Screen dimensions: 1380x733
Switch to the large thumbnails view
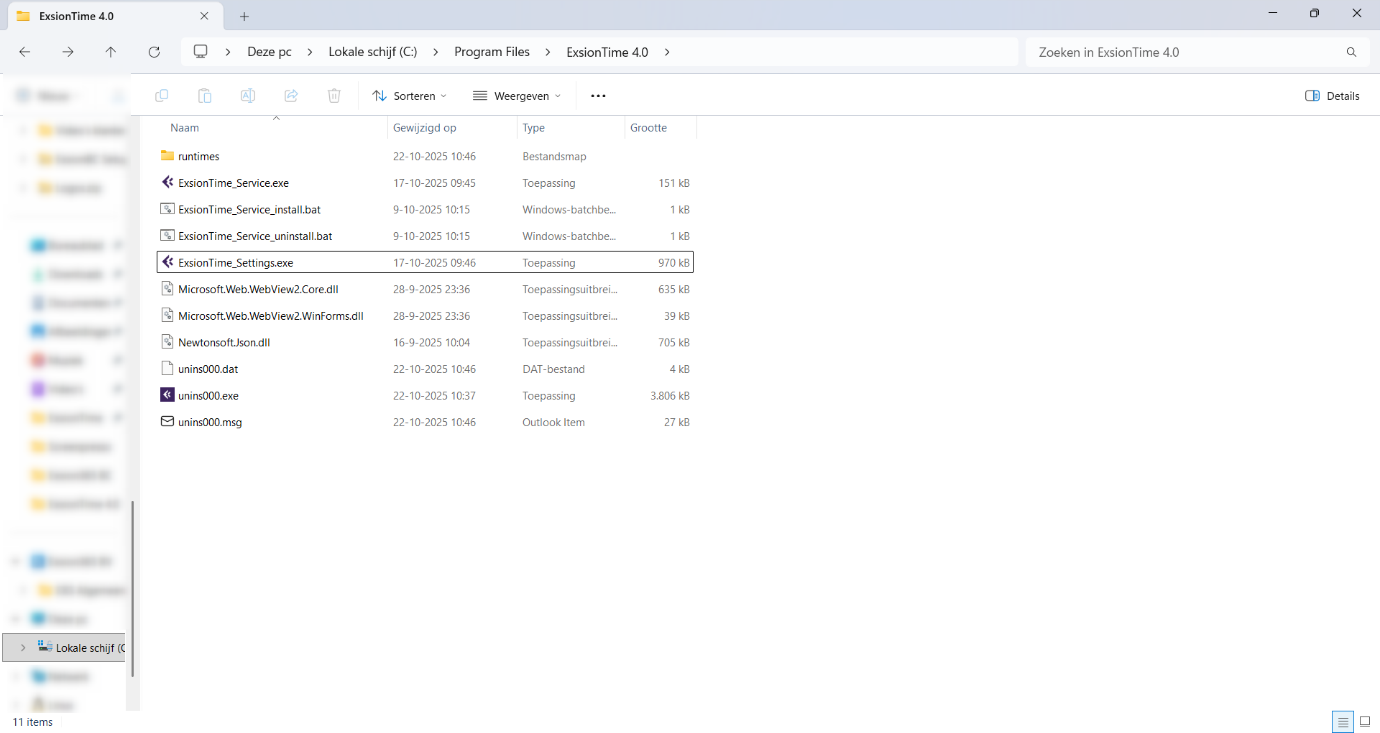[1365, 722]
